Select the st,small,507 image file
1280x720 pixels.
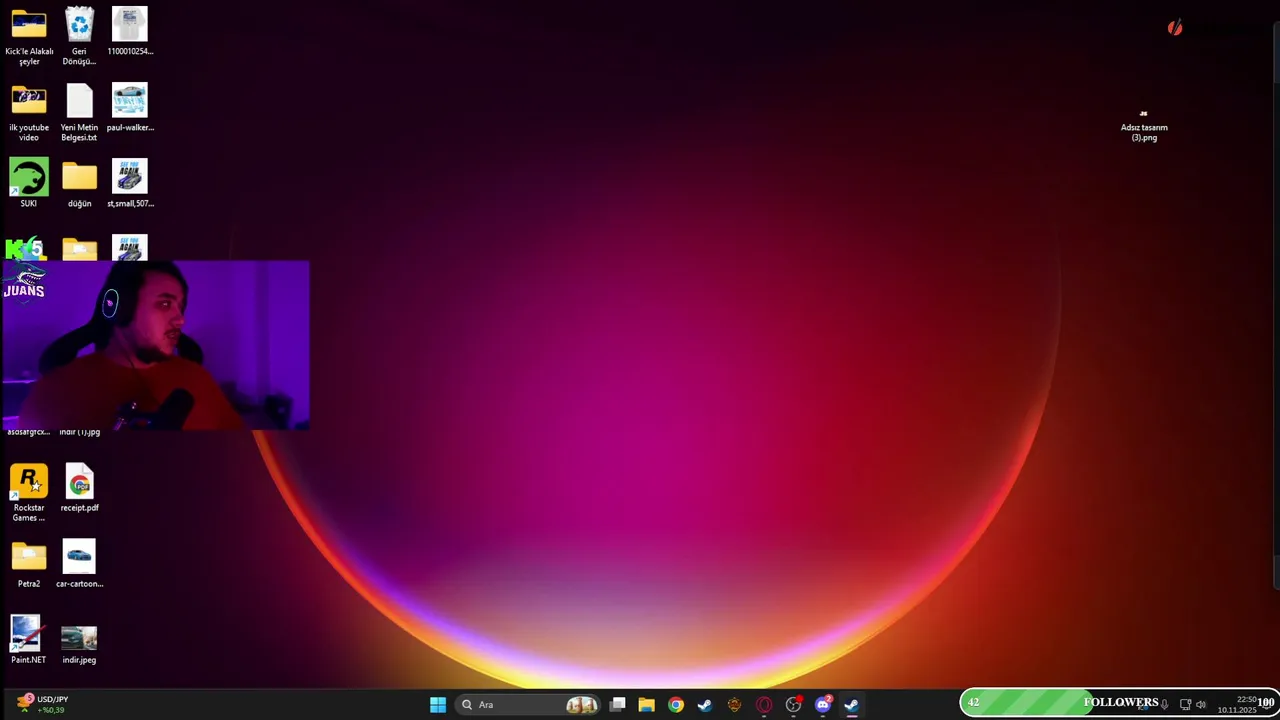[130, 183]
